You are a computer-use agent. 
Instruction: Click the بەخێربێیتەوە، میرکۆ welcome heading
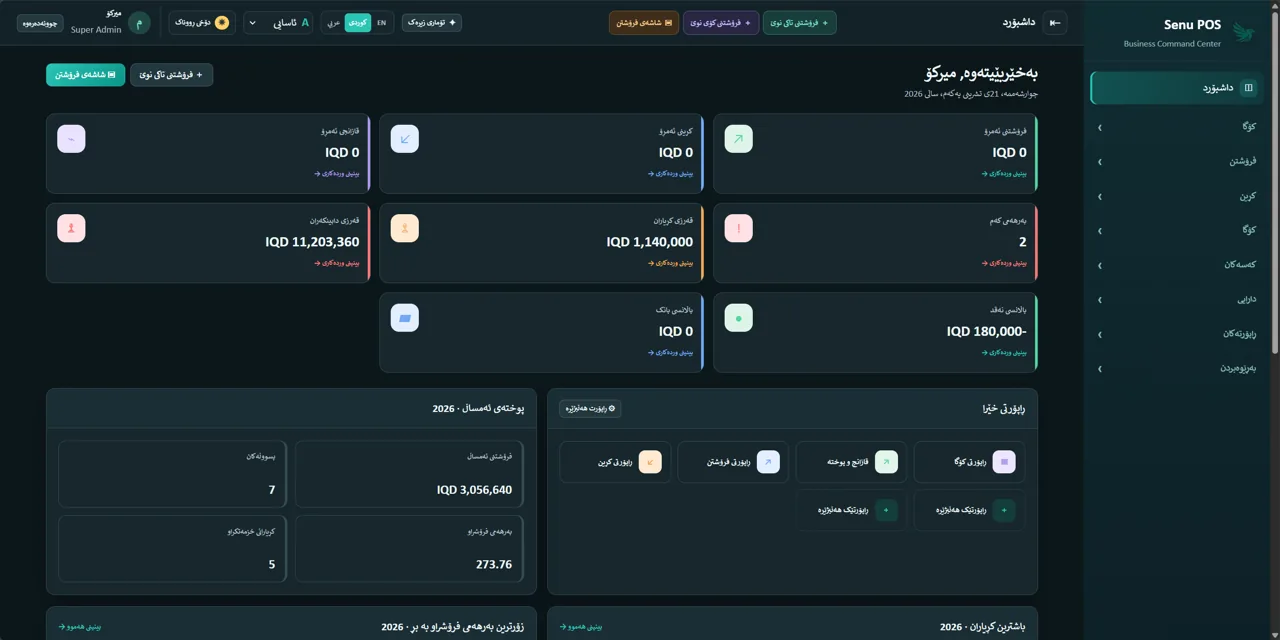coord(981,74)
